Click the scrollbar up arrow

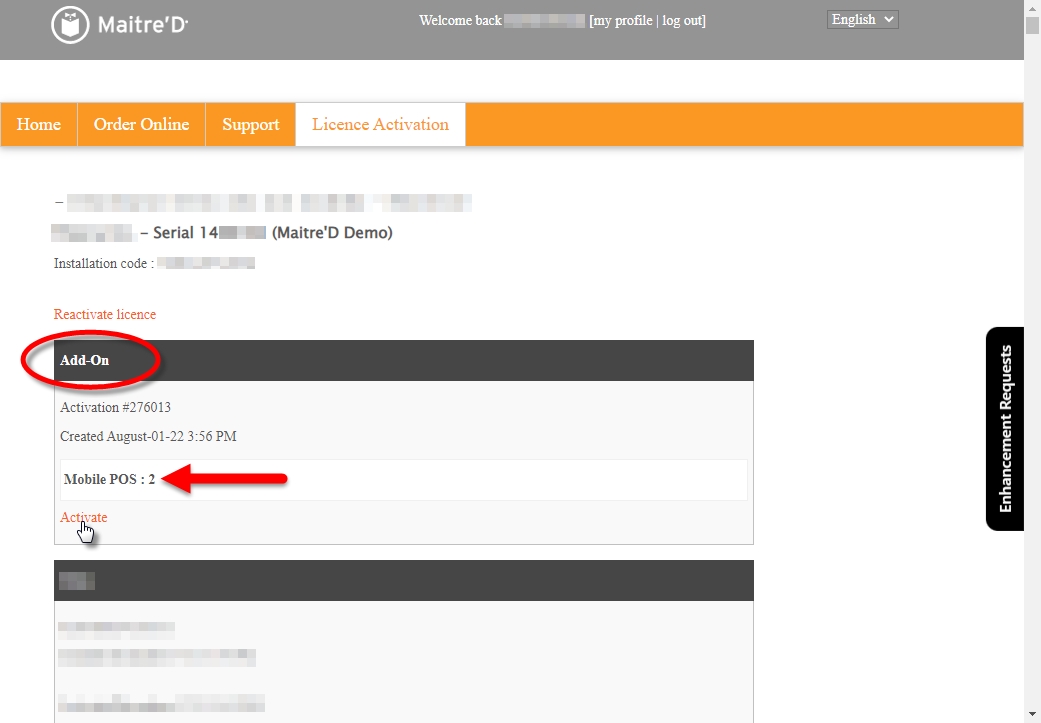pyautogui.click(x=1032, y=7)
